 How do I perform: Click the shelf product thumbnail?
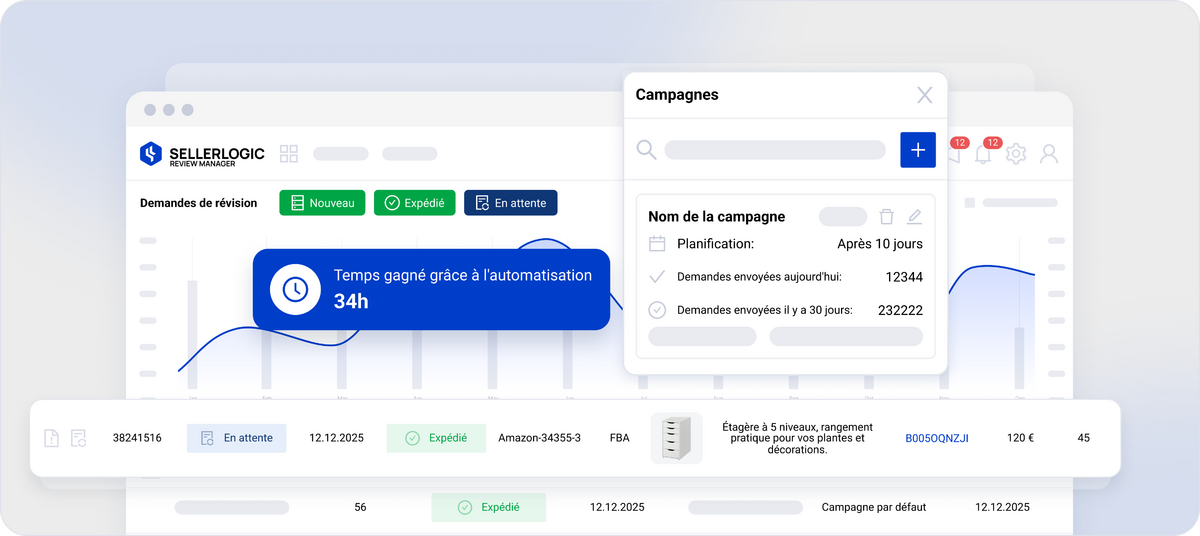[x=677, y=438]
